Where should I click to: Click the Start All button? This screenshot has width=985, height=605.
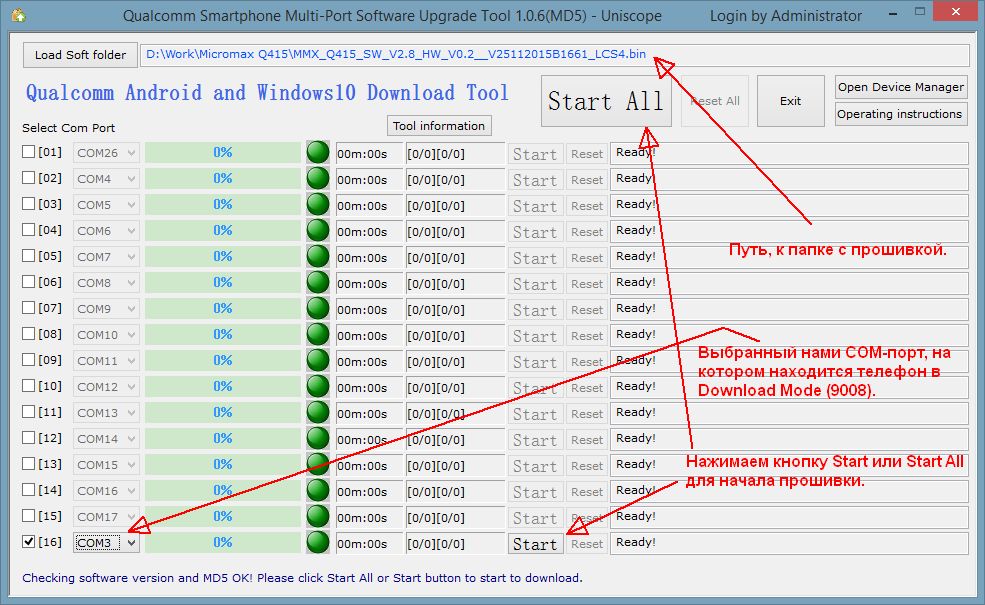[606, 101]
